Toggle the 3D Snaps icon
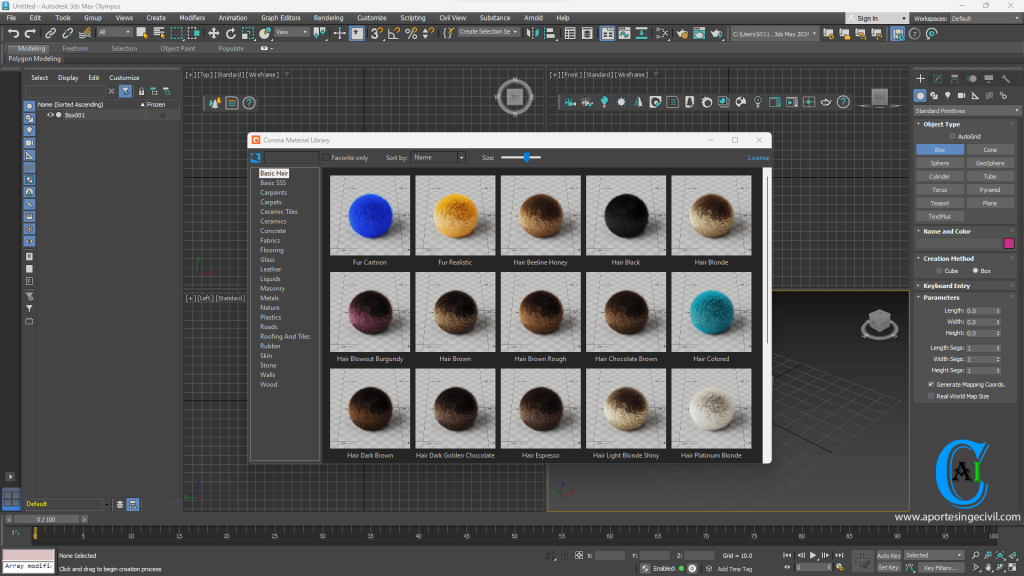Image resolution: width=1024 pixels, height=576 pixels. coord(376,33)
